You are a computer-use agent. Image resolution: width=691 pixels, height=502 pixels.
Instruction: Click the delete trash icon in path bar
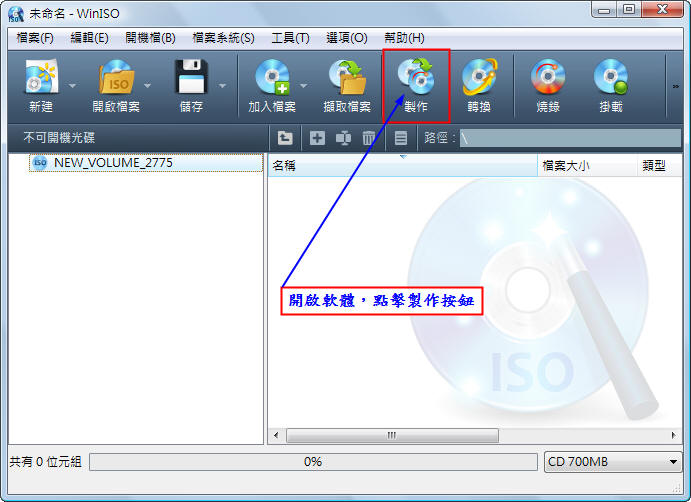coord(368,138)
